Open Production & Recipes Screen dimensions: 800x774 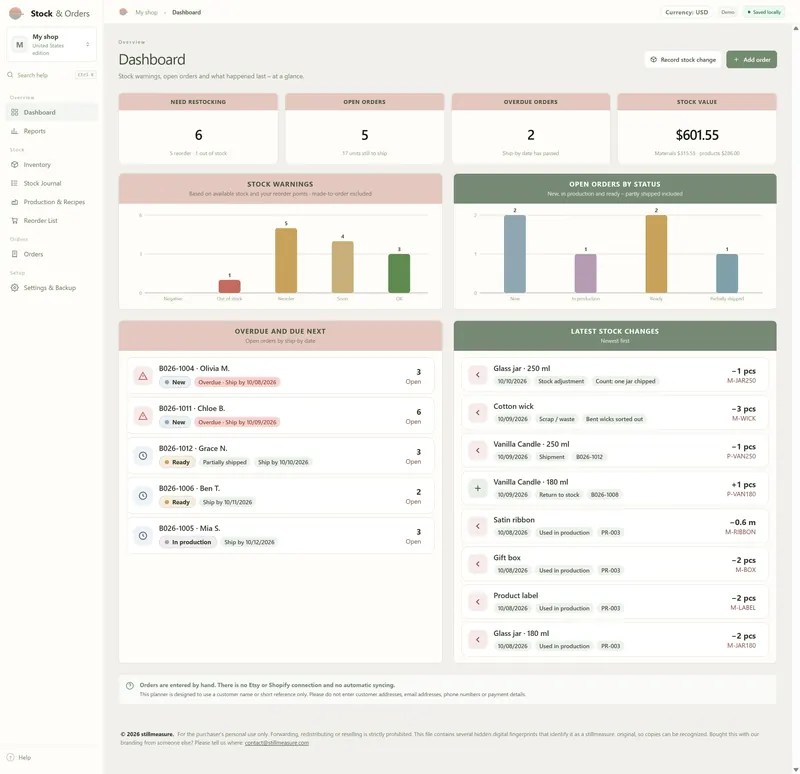tap(52, 202)
